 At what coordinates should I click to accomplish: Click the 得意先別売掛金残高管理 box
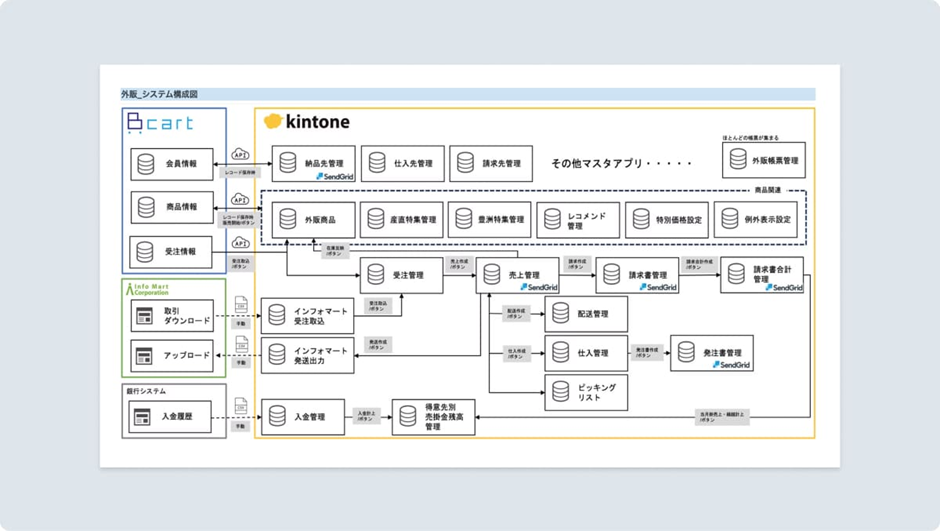pyautogui.click(x=433, y=417)
